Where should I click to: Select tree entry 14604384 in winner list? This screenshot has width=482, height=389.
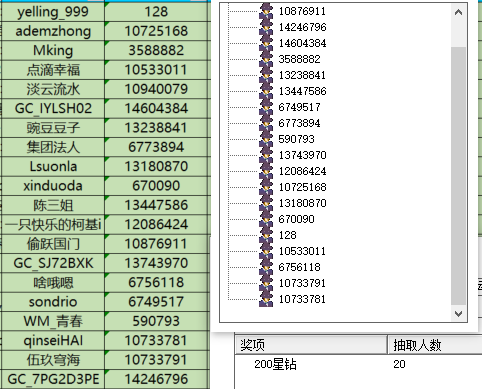click(x=302, y=43)
